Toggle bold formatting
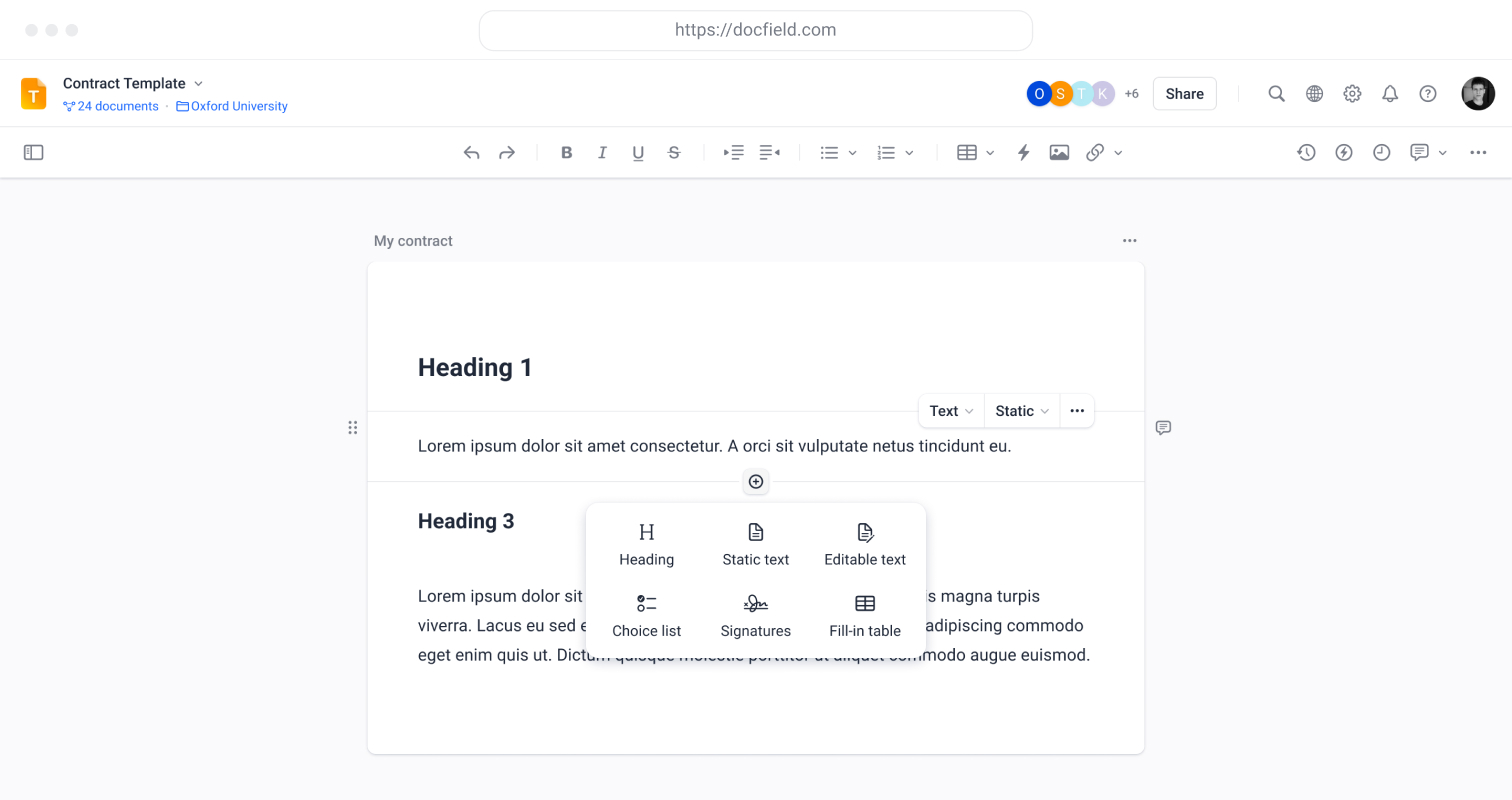The width and height of the screenshot is (1512, 800). coord(566,152)
